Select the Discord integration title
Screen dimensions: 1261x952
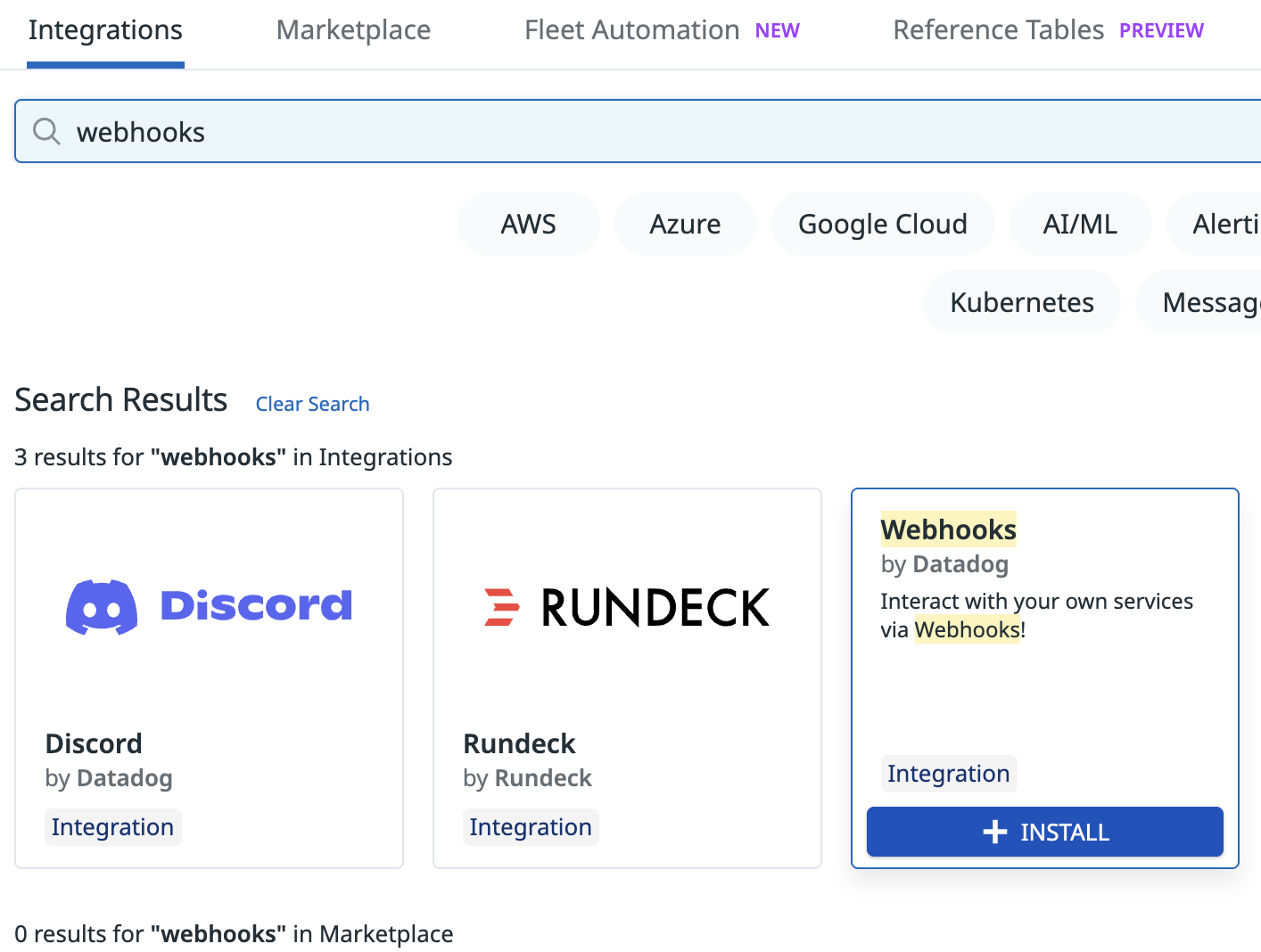(94, 743)
